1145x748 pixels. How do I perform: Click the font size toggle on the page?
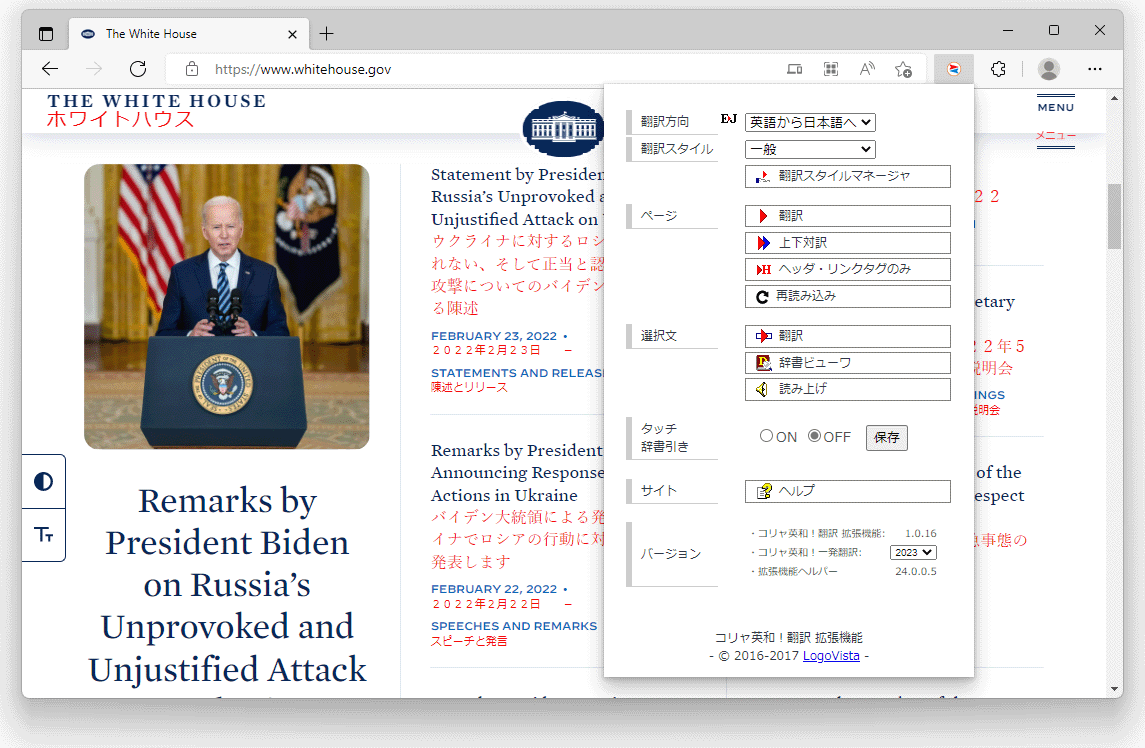tap(43, 535)
